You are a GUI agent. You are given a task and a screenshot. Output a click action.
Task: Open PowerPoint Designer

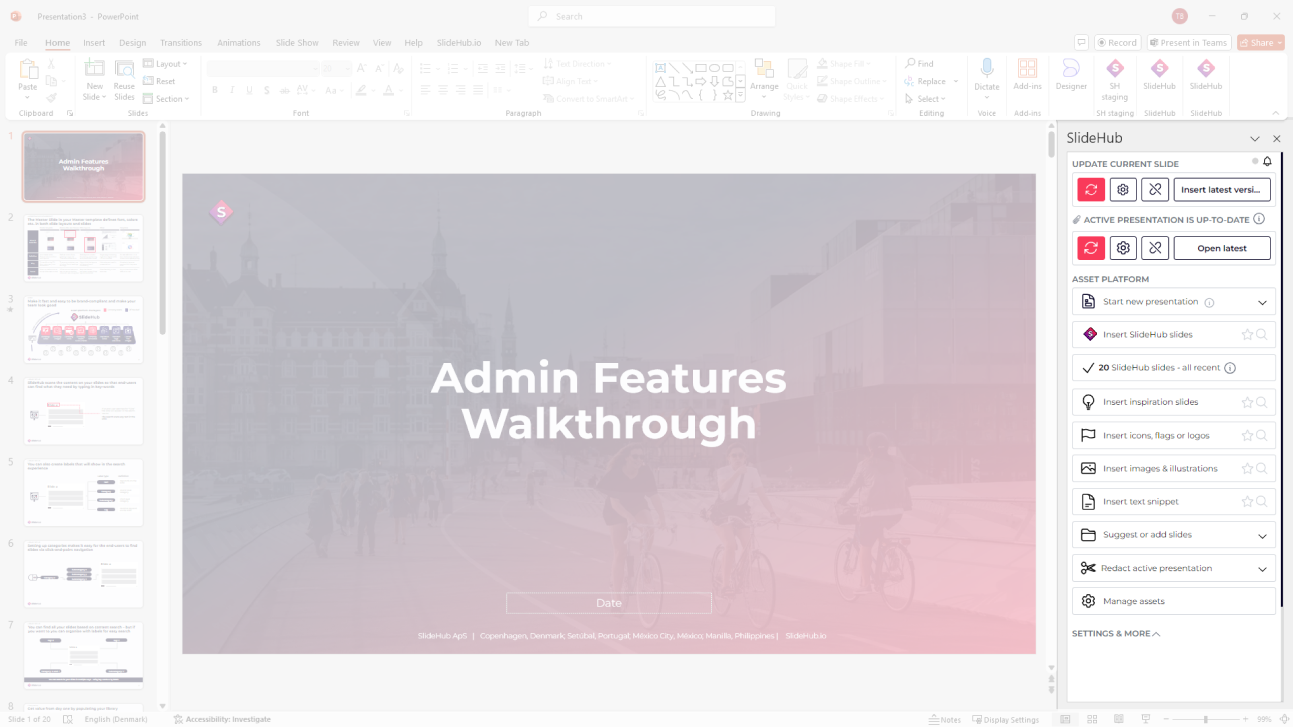coord(1070,78)
